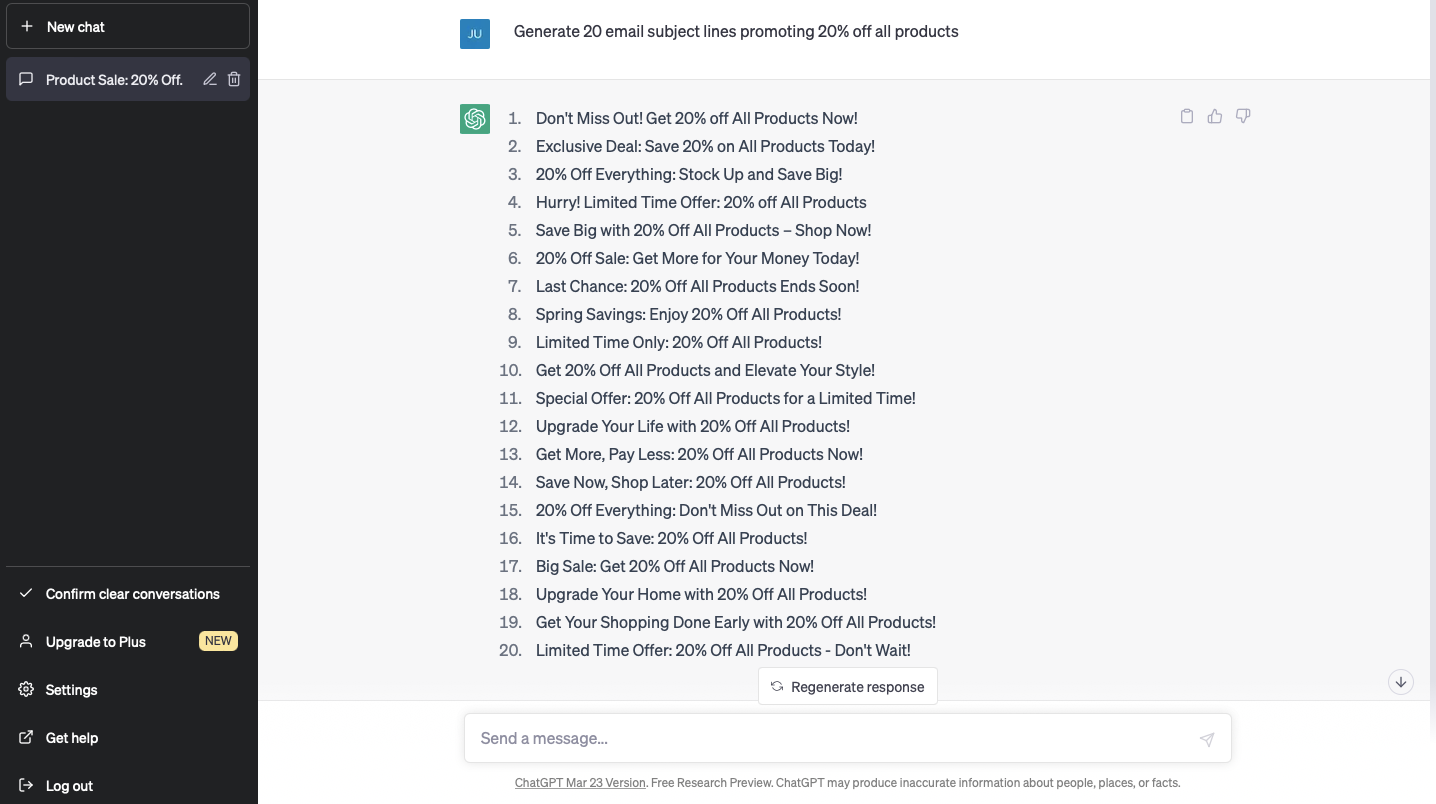Start a New chat
This screenshot has height=804, width=1436.
(127, 26)
